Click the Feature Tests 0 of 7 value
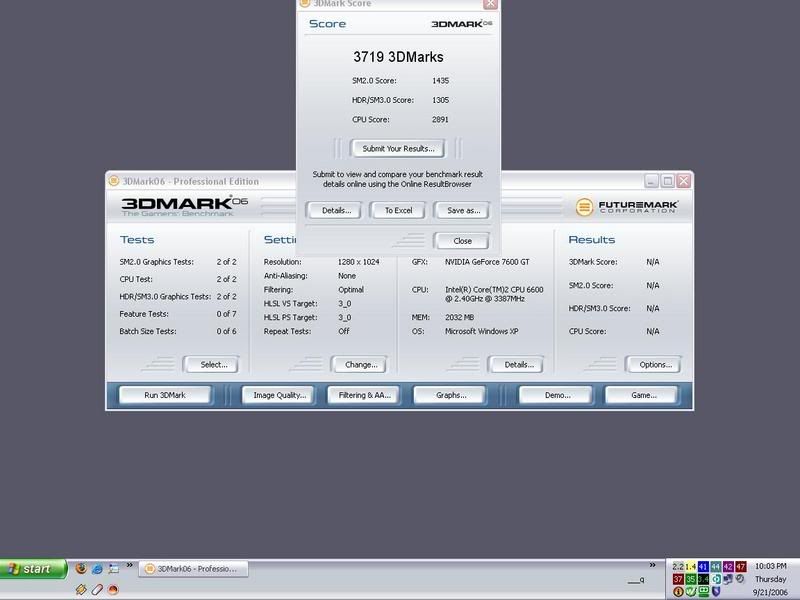The height and width of the screenshot is (600, 800). click(x=227, y=314)
